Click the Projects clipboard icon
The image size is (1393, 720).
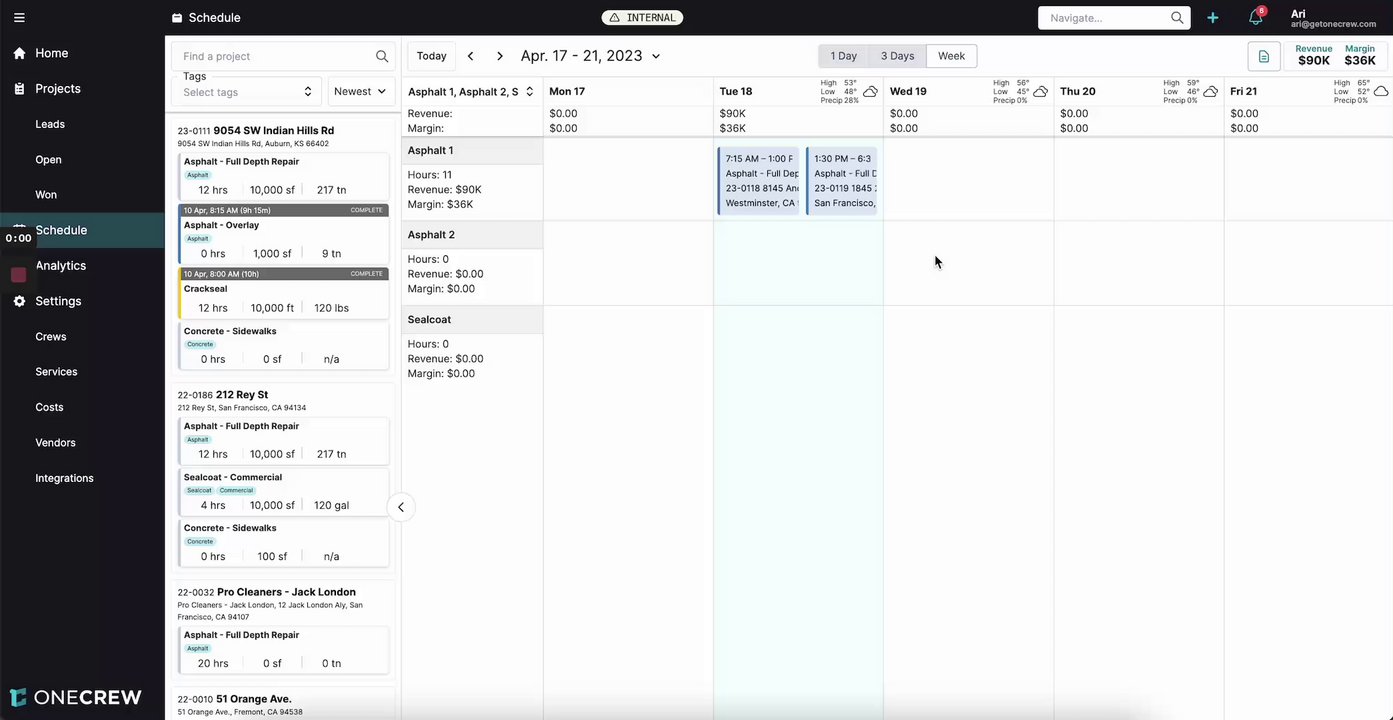pos(19,89)
